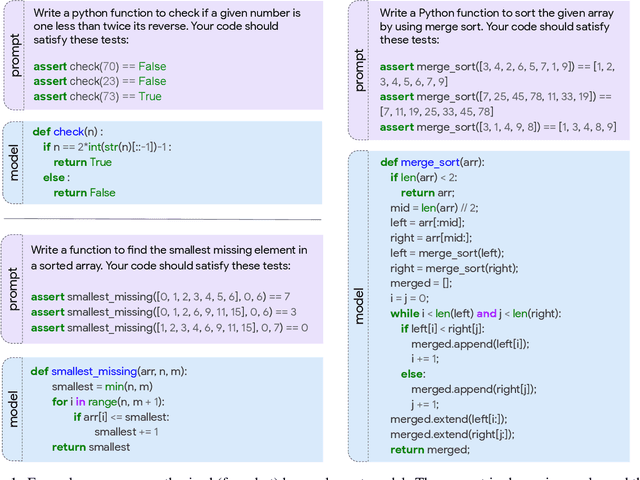Click the vertical 'prompt' label beside the merge sort prompt
The width and height of the screenshot is (640, 480).
360,66
